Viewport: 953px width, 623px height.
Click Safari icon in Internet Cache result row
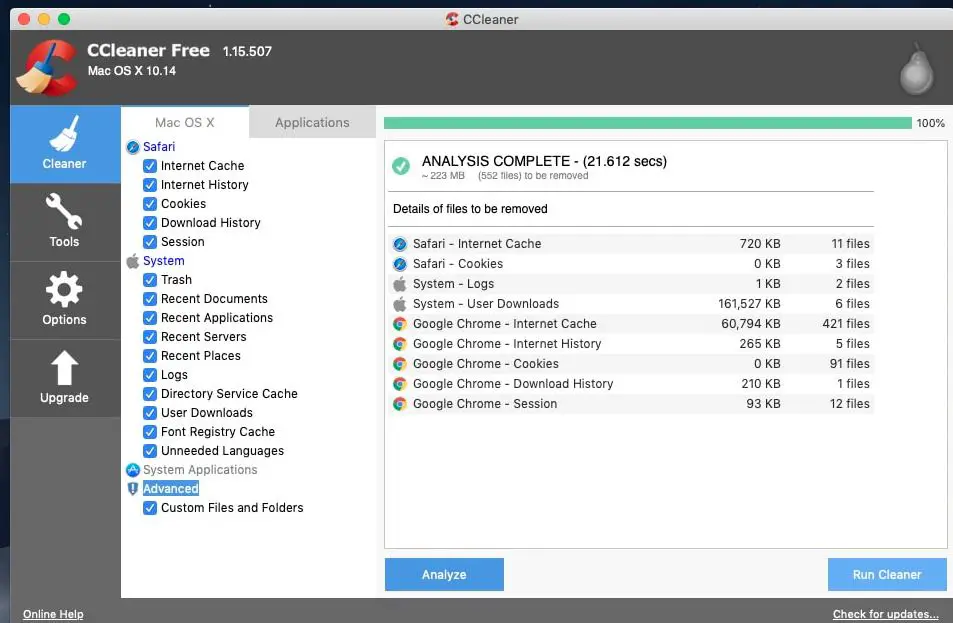pyautogui.click(x=399, y=244)
